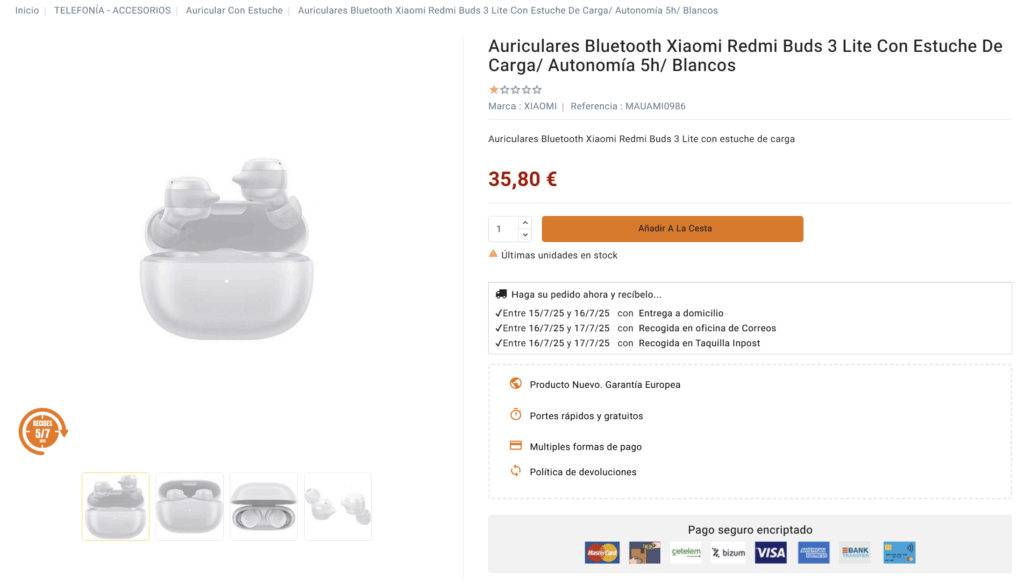
Task: Click the MasterCard payment logo
Action: [602, 552]
